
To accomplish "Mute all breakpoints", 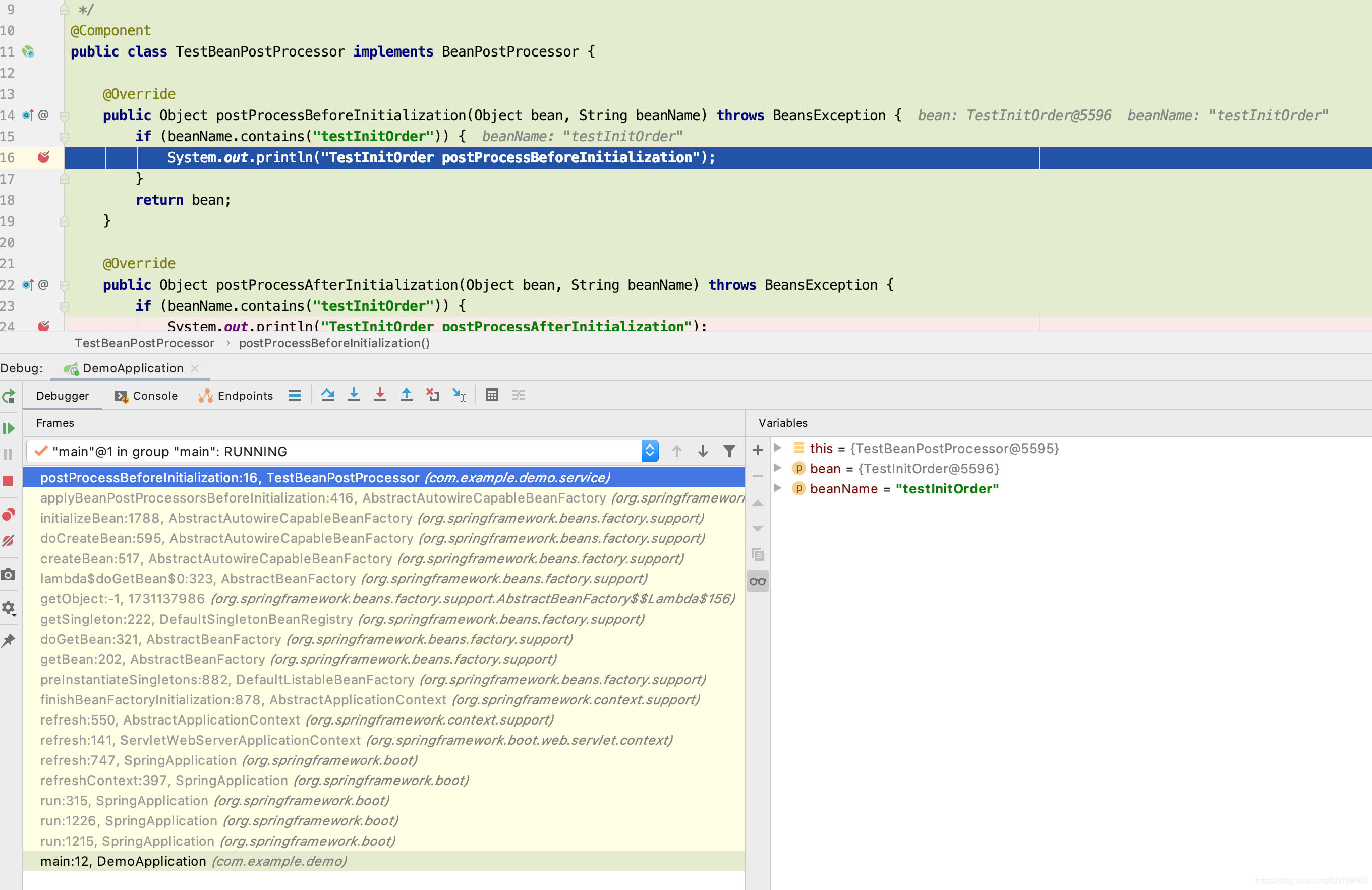I will click(x=9, y=541).
